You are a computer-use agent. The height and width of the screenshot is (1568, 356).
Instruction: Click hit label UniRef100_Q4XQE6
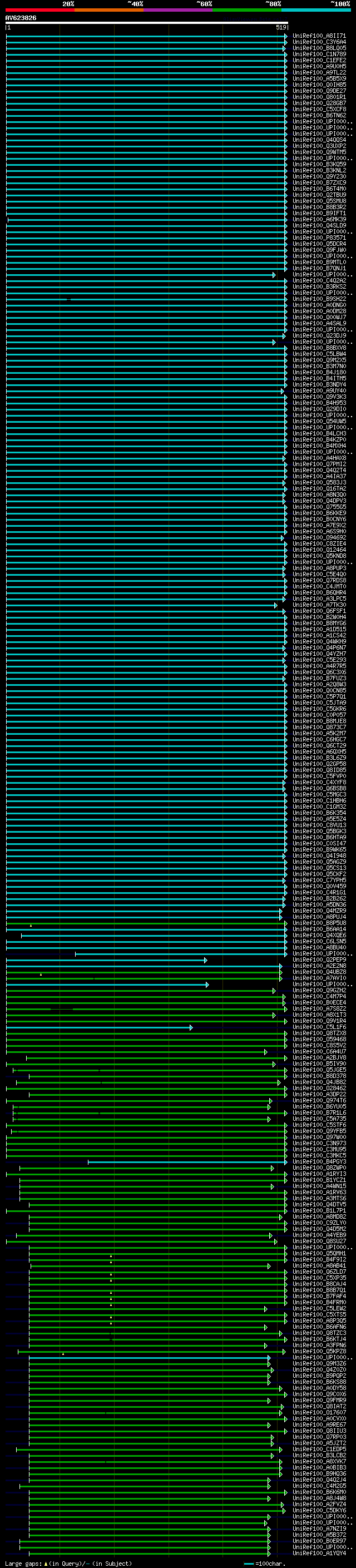pos(319,936)
